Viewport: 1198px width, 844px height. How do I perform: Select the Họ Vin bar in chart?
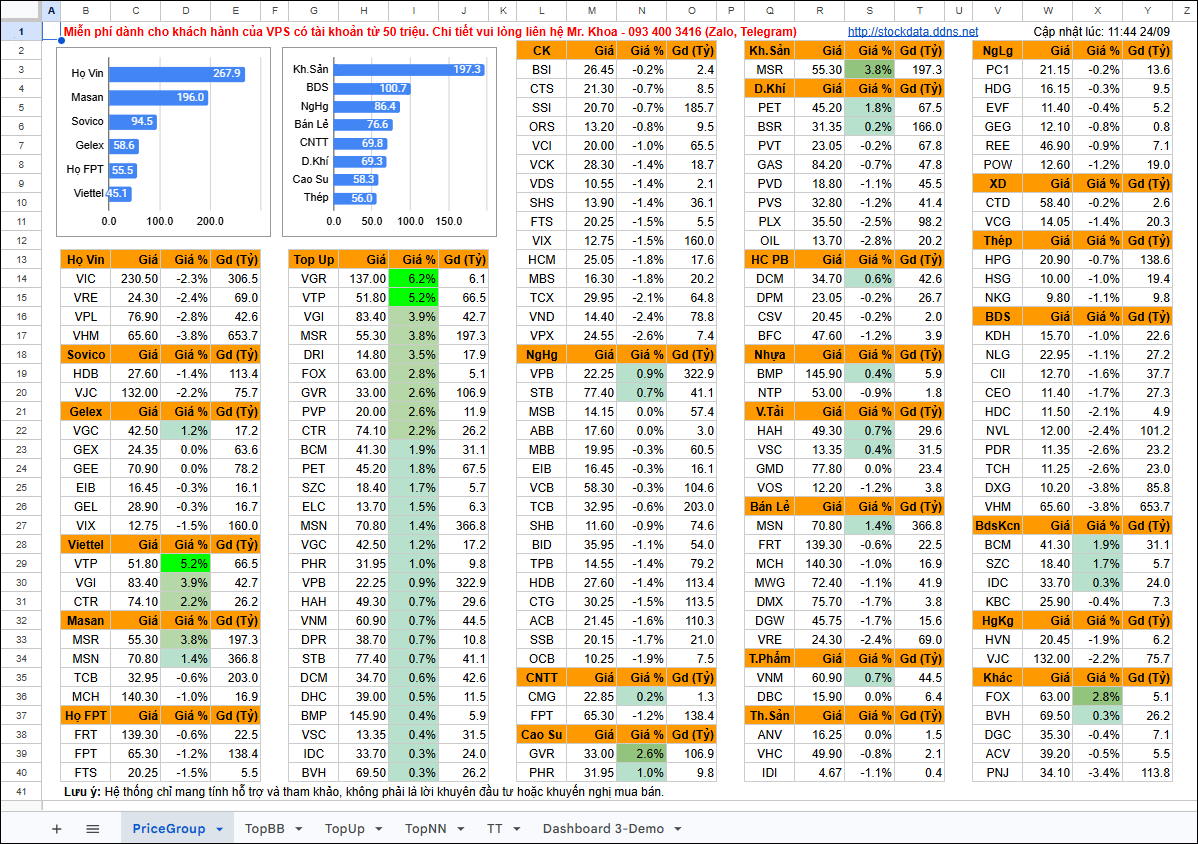click(x=176, y=73)
